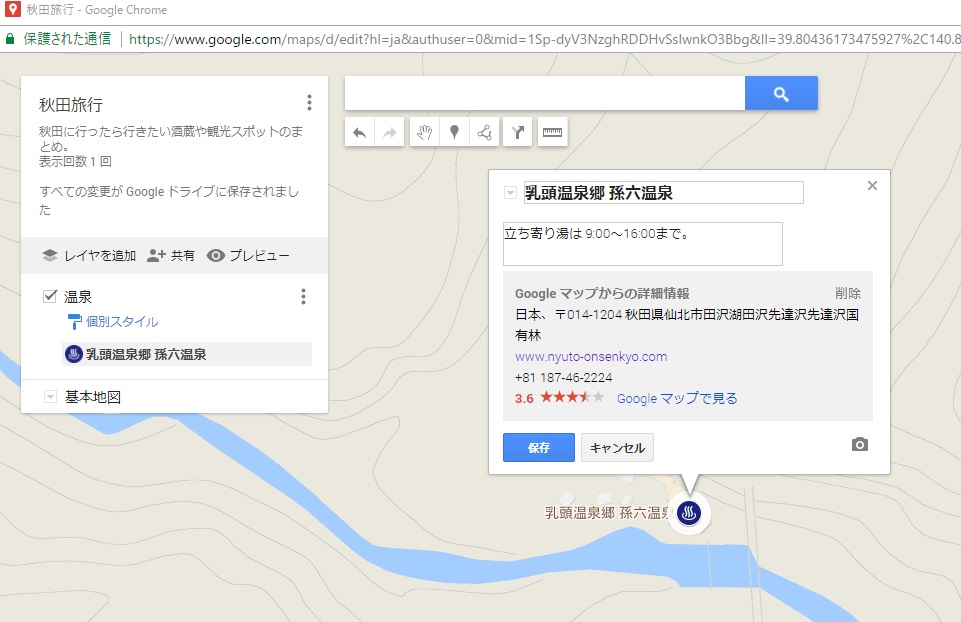Screen dimensions: 961x622
Task: Click 削除 to remove Google Maps details
Action: (848, 293)
